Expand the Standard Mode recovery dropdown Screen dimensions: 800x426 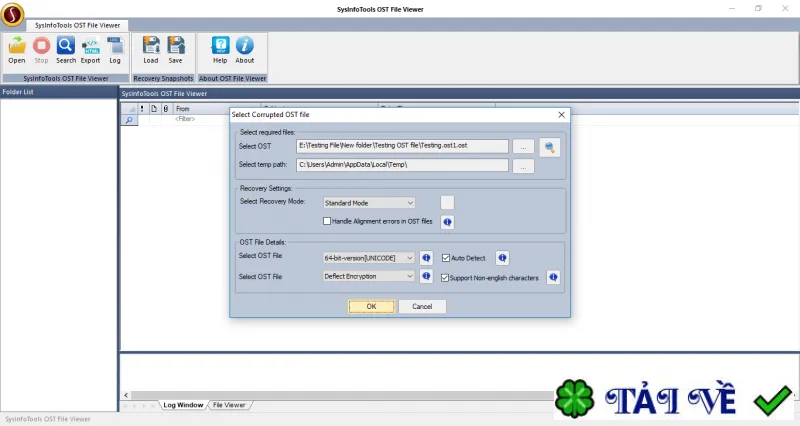tap(369, 203)
